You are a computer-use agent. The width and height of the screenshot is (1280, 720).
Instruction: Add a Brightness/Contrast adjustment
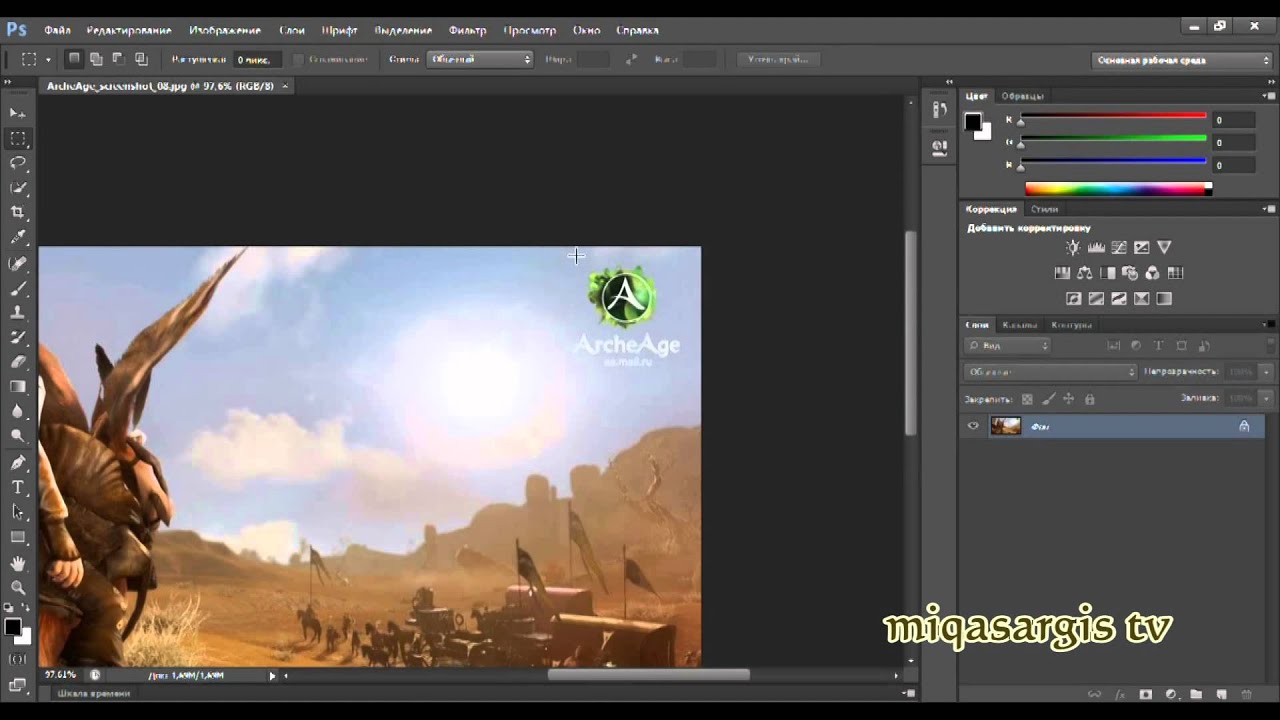point(1073,247)
